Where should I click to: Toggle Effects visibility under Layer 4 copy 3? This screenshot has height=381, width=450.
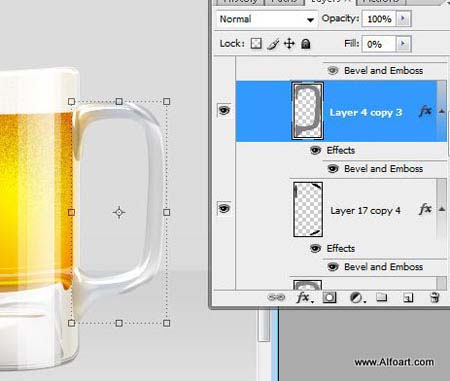click(x=315, y=150)
